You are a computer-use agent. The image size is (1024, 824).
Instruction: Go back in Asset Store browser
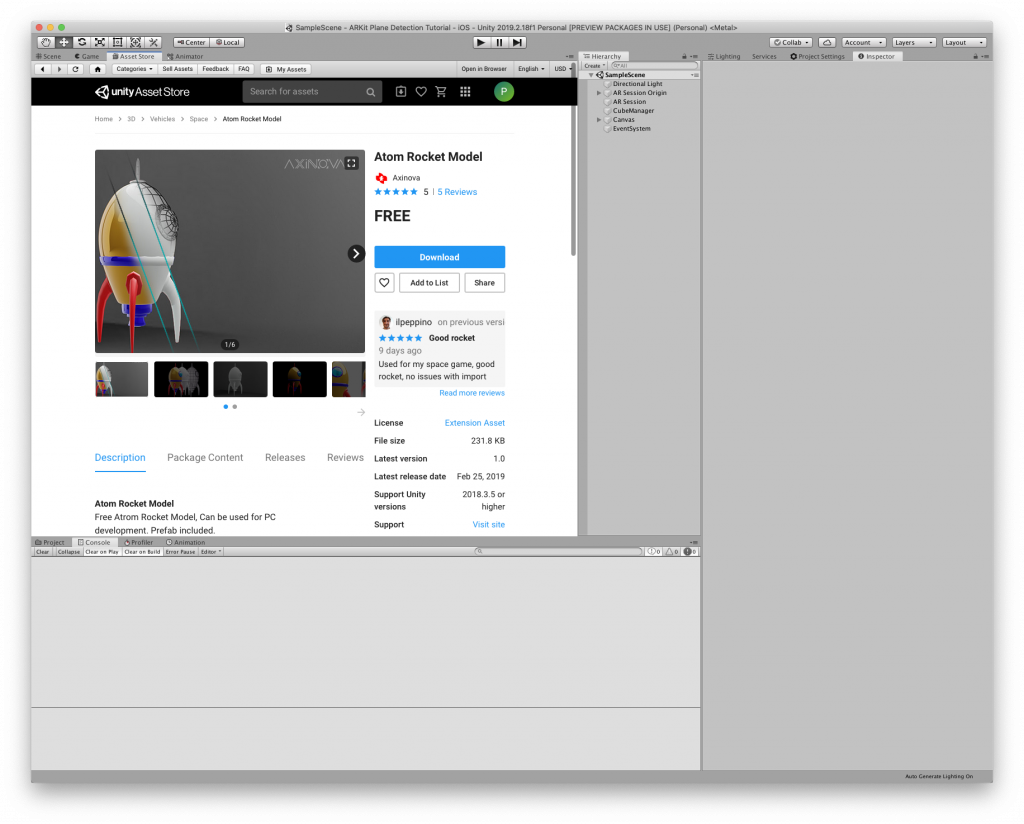coord(42,69)
